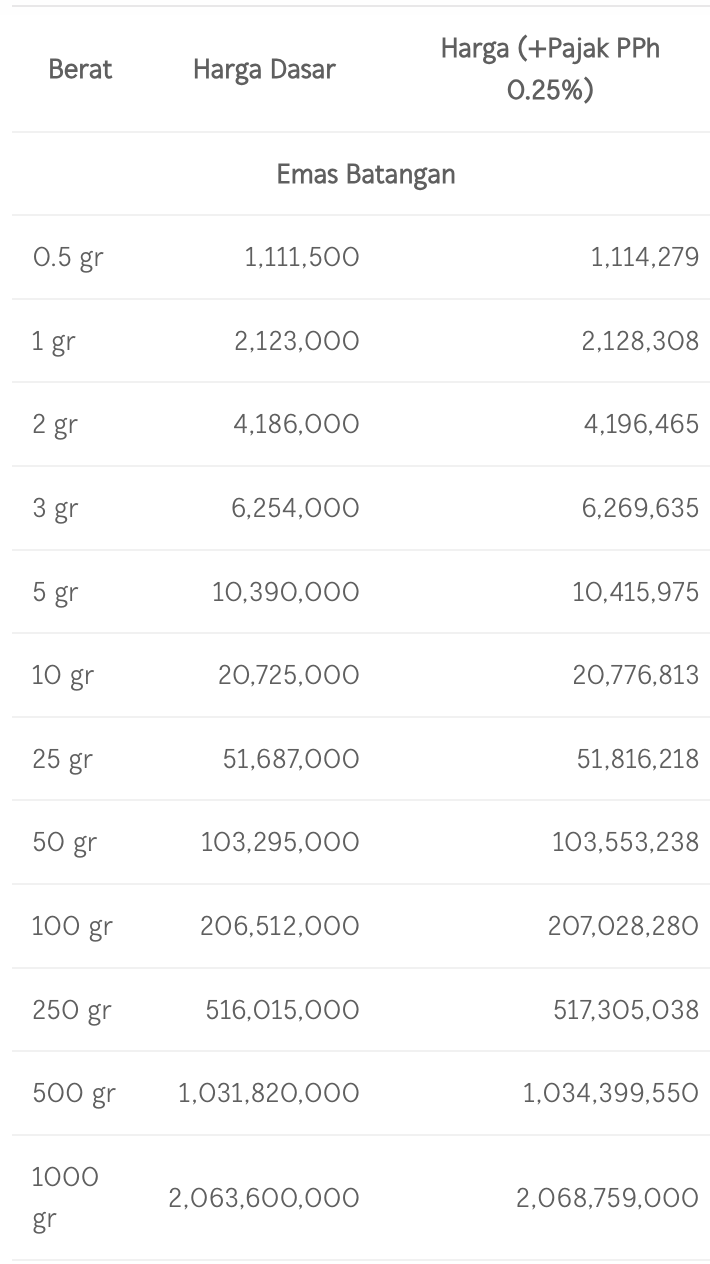Select taxed price 2,068,759,000
710x1264 pixels.
[607, 1198]
